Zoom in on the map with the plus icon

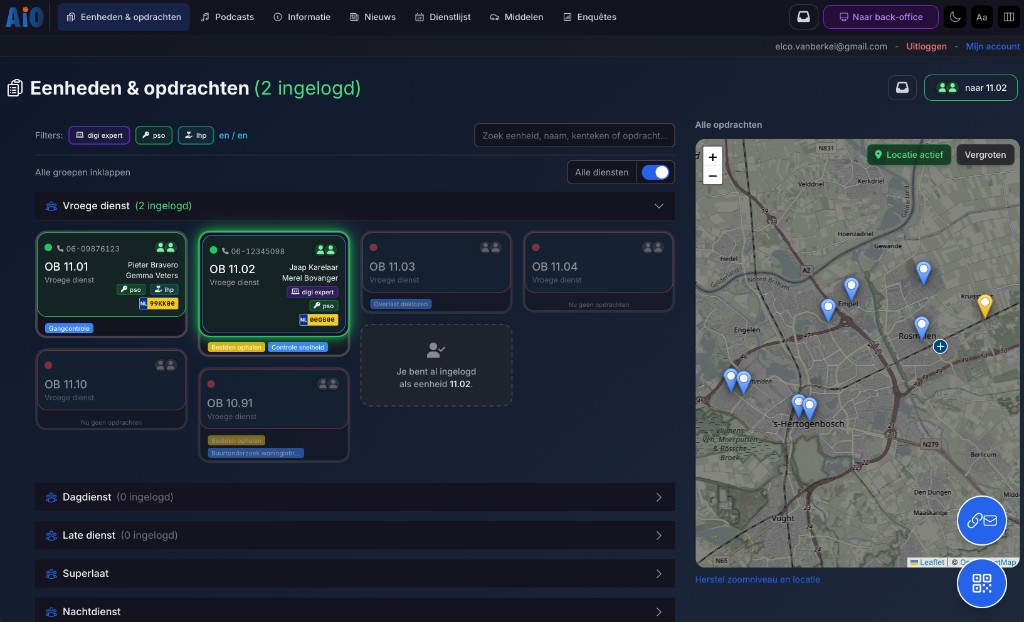[x=712, y=158]
